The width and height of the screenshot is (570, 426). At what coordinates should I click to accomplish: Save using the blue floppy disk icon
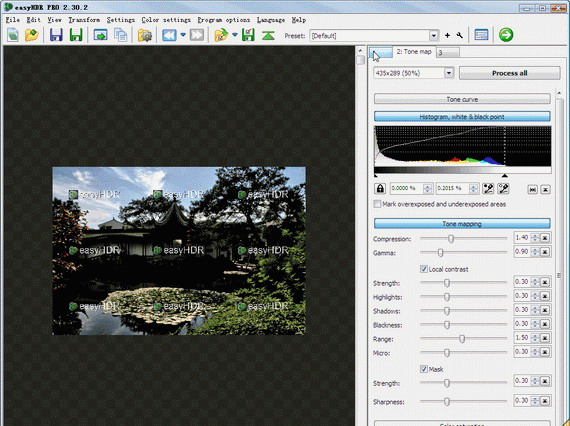click(56, 35)
